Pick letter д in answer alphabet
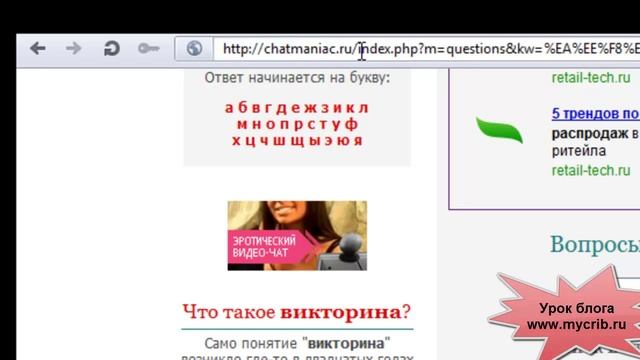The width and height of the screenshot is (640, 360). [x=282, y=109]
